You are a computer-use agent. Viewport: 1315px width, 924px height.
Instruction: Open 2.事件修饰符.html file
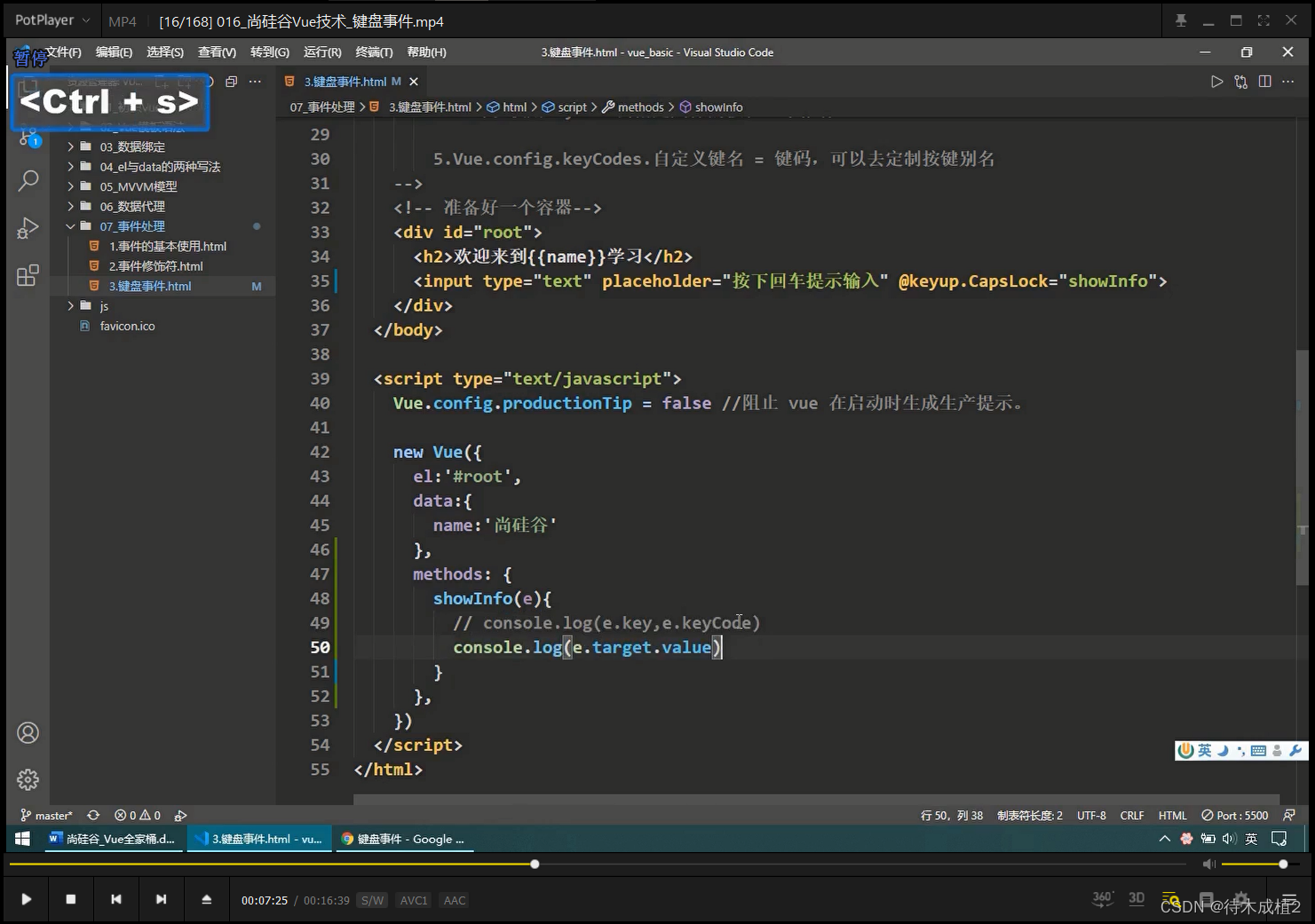pos(155,266)
